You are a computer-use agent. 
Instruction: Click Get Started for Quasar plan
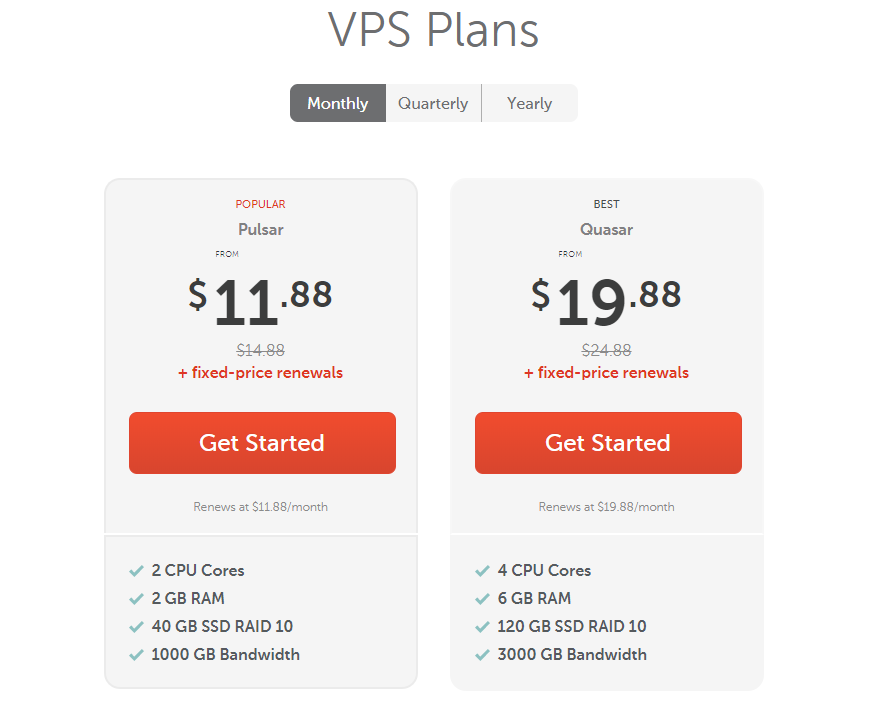point(608,443)
